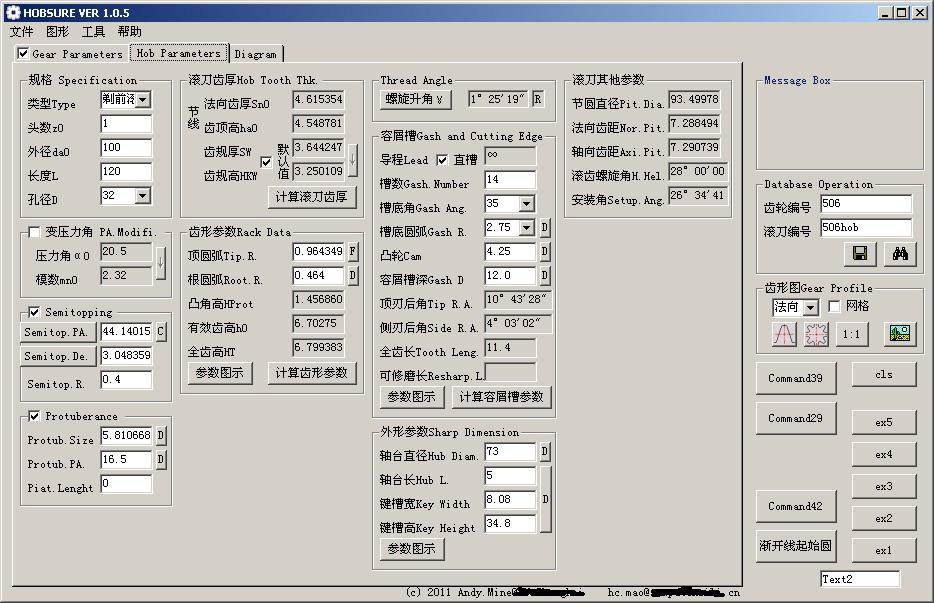Viewport: 934px width, 603px height.
Task: Click the Command39 button
Action: pyautogui.click(x=795, y=378)
